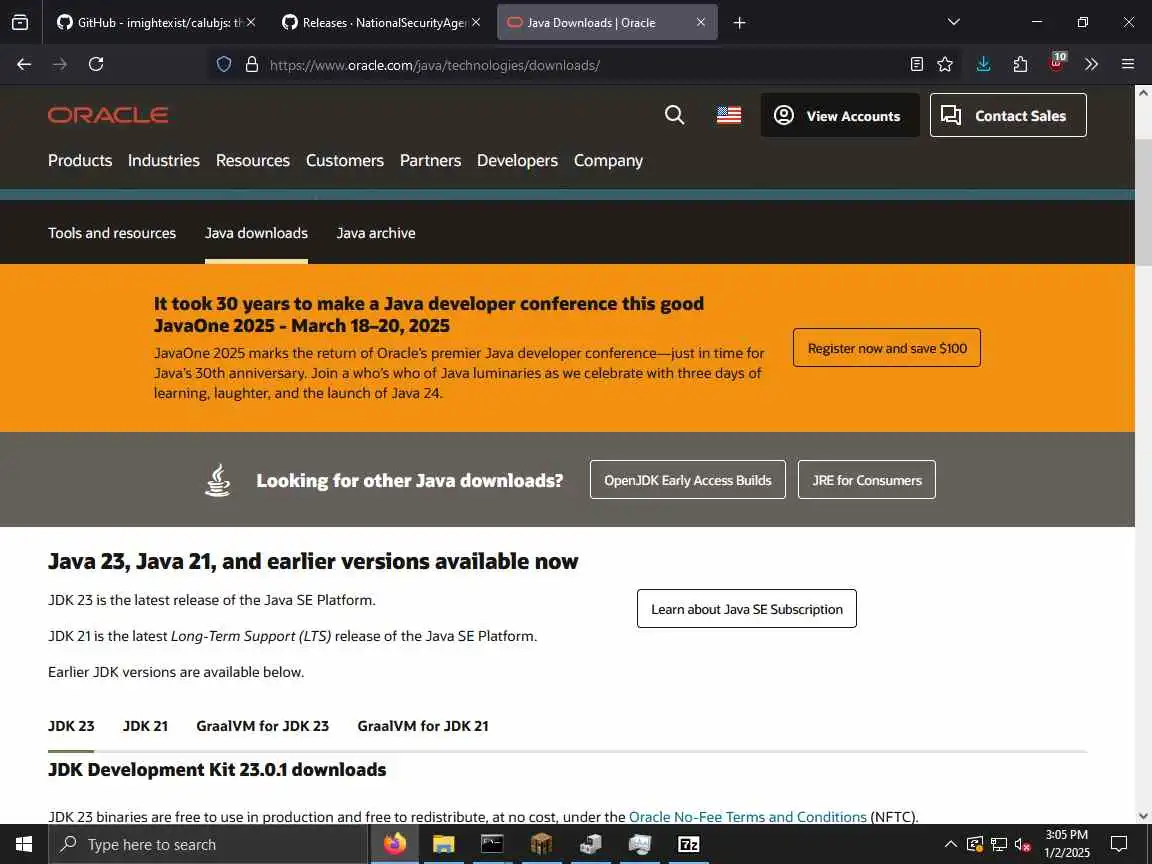Open the extensions puzzle icon
Screen dimensions: 1152x864
coord(1020,65)
